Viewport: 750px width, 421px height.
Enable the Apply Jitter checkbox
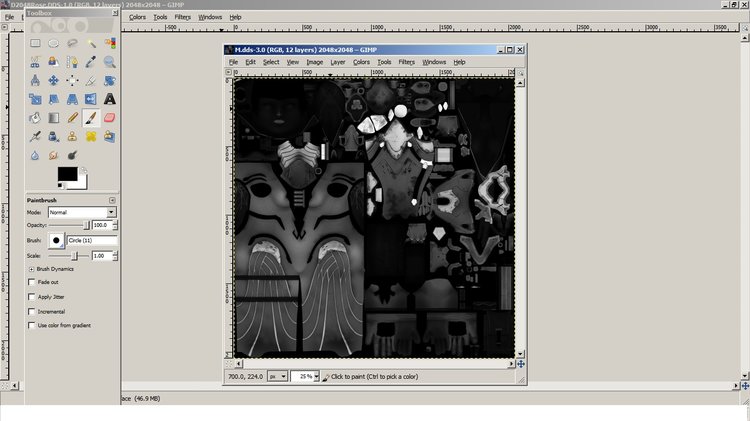click(32, 297)
